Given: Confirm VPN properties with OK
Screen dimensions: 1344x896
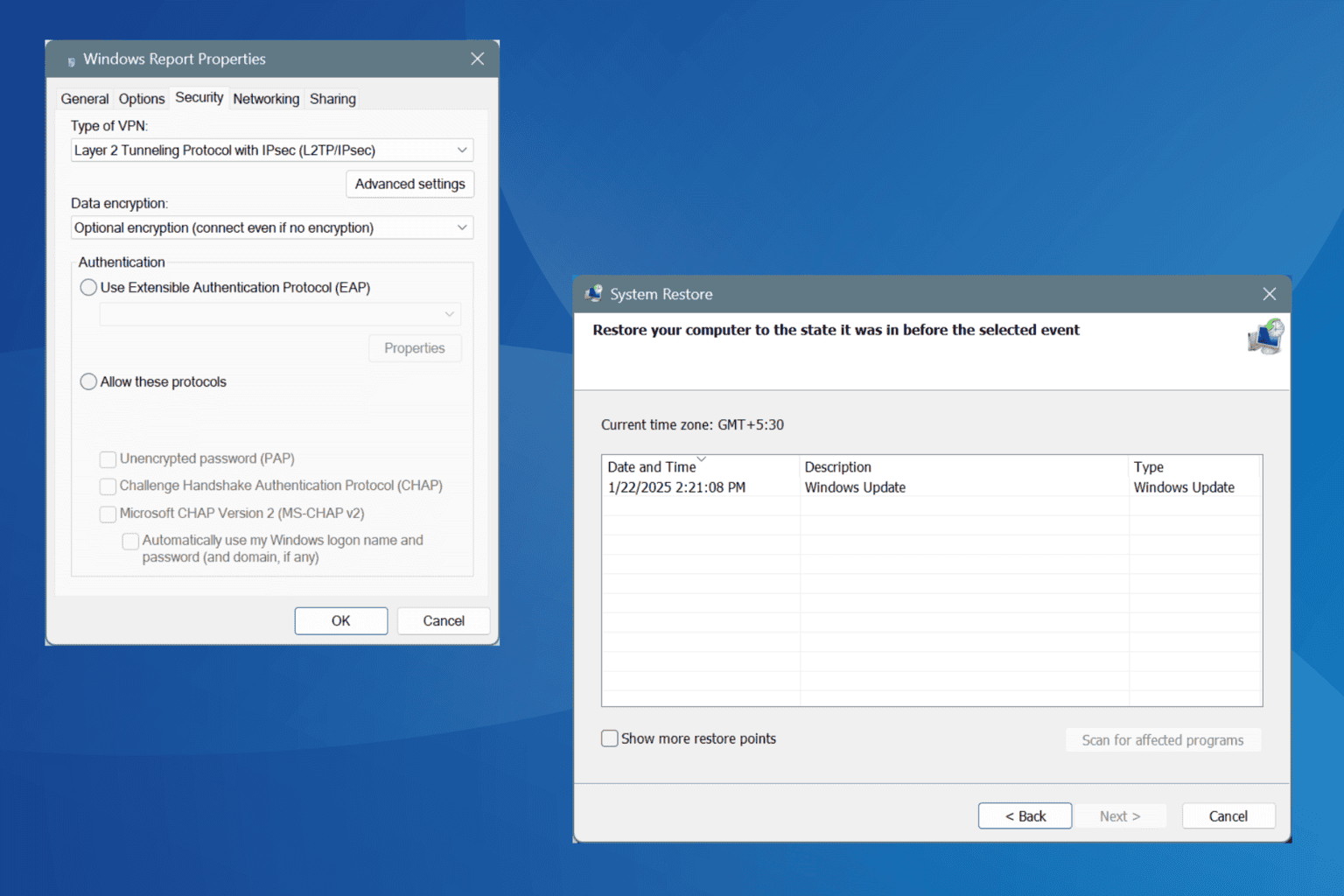Looking at the screenshot, I should pyautogui.click(x=341, y=620).
